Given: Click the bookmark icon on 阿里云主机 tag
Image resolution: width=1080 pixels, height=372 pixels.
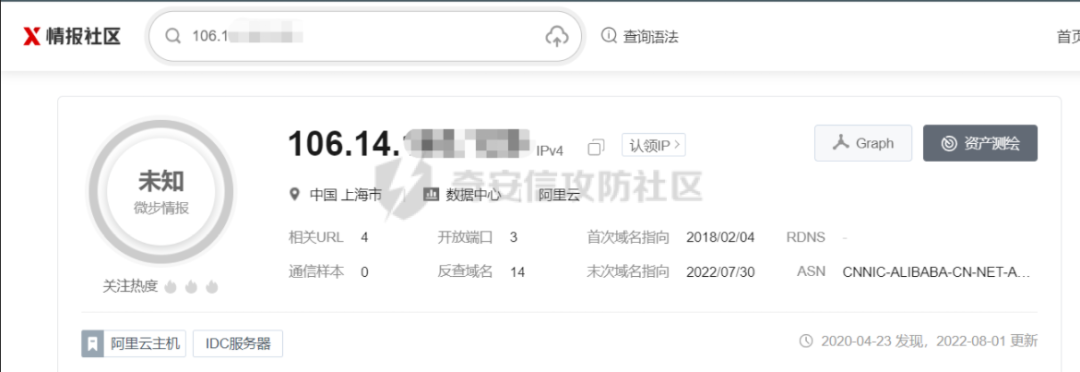Looking at the screenshot, I should click(x=92, y=344).
